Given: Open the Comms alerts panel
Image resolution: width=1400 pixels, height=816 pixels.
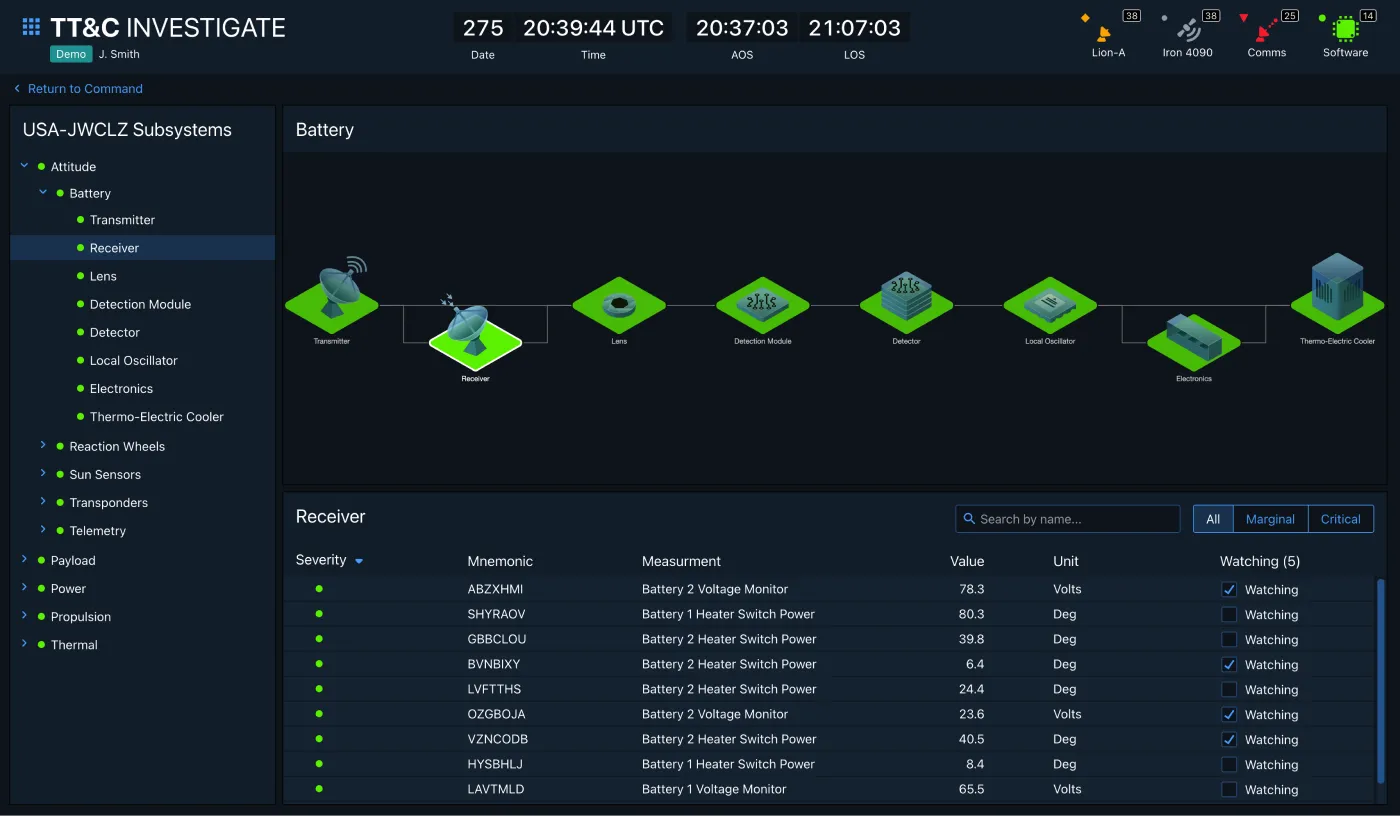Looking at the screenshot, I should pyautogui.click(x=1265, y=30).
